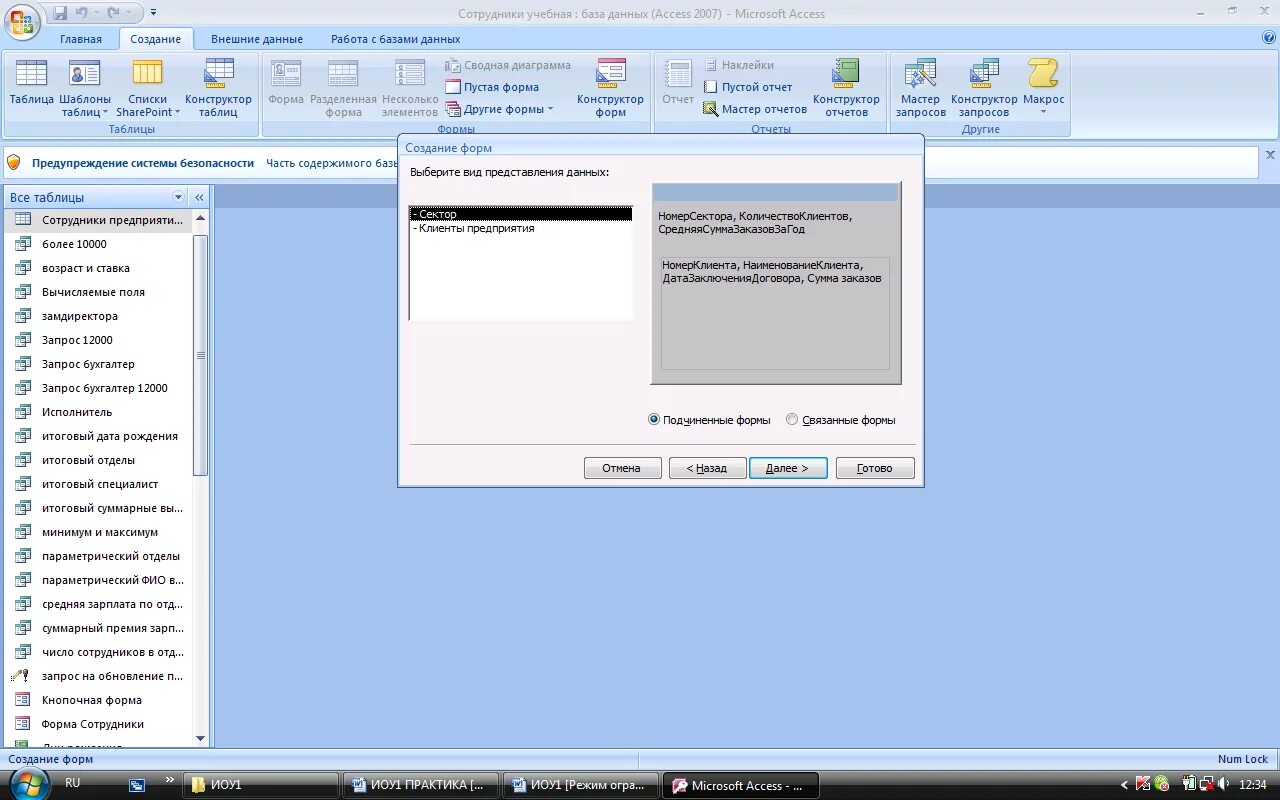Image resolution: width=1280 pixels, height=800 pixels.
Task: Click the Готово button
Action: [875, 468]
